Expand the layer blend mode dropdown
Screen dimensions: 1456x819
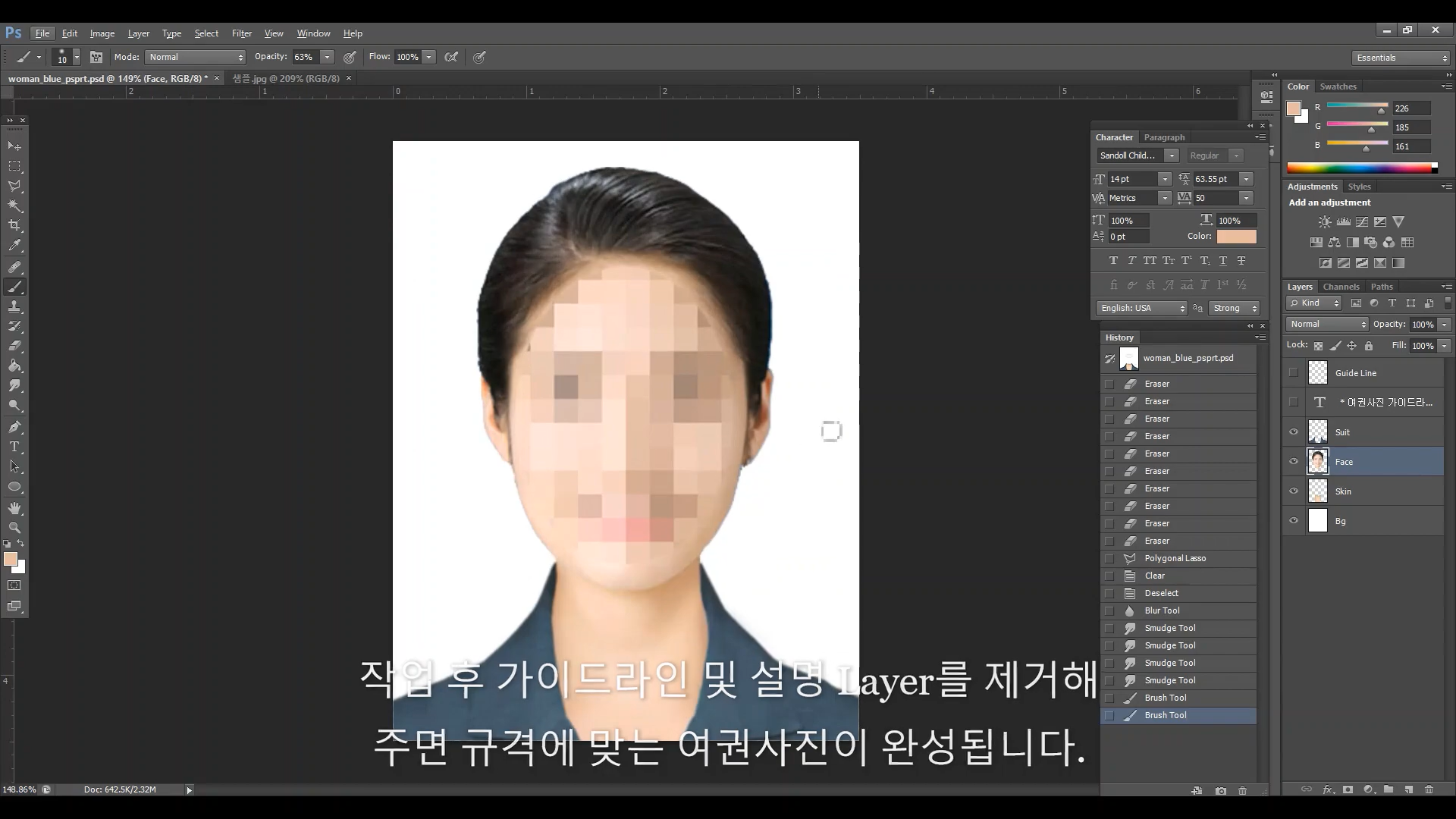1327,325
